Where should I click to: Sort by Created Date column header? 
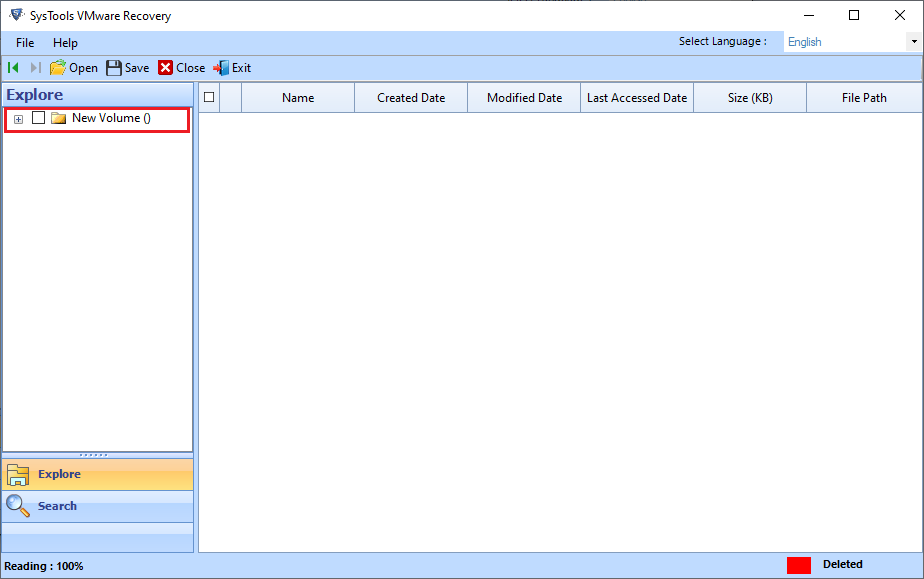tap(411, 98)
